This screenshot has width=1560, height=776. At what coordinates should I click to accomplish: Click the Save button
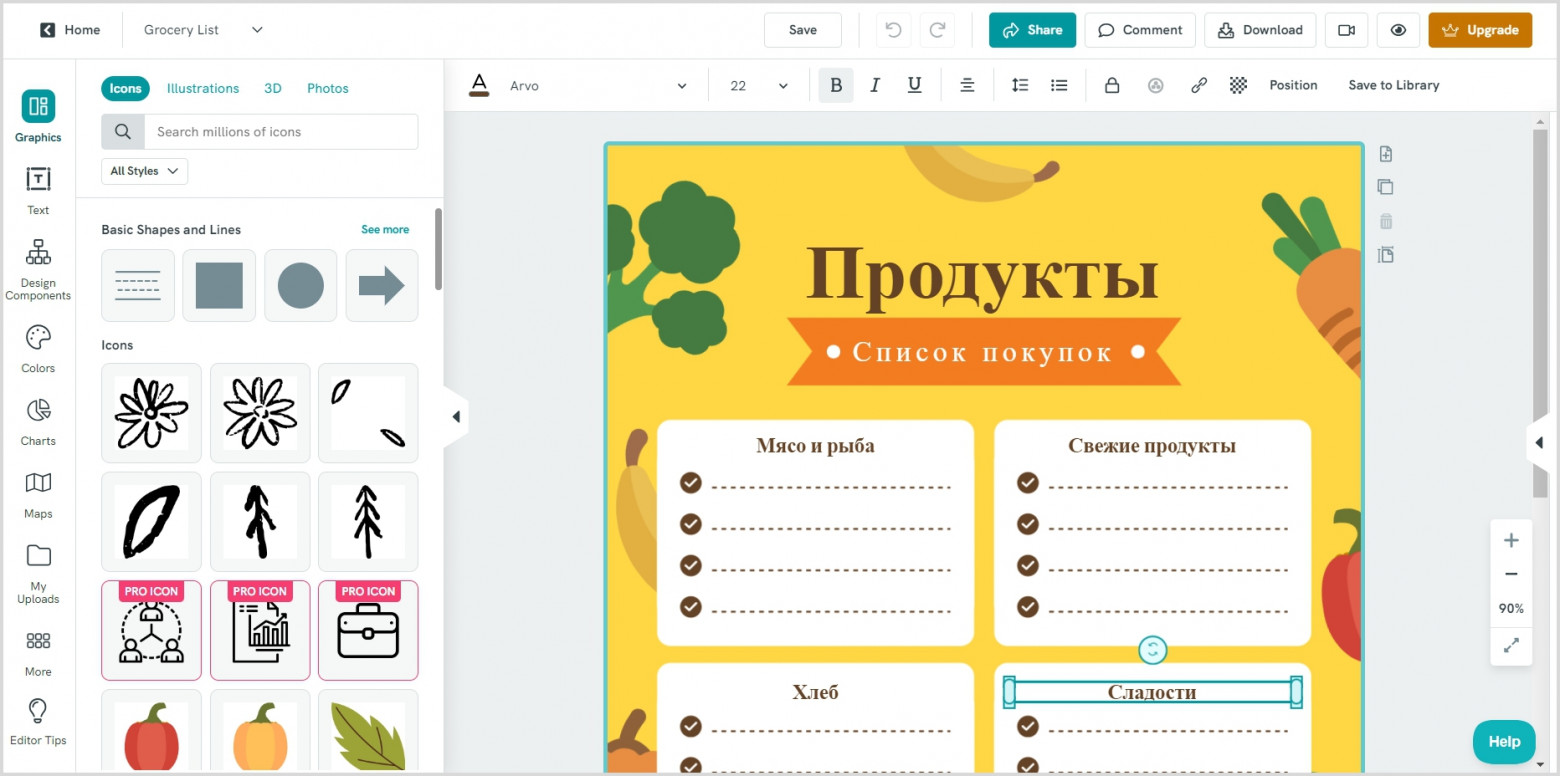click(803, 30)
